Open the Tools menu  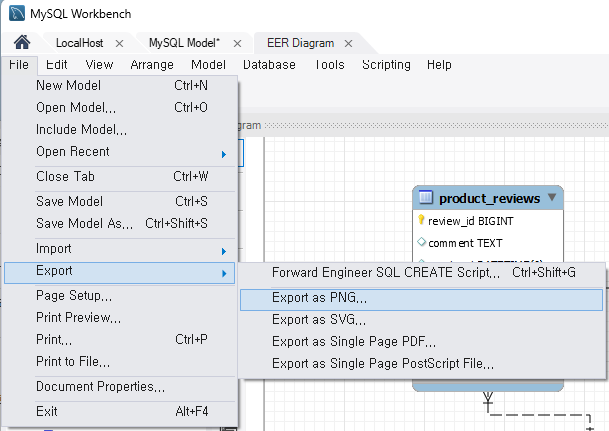click(x=329, y=64)
